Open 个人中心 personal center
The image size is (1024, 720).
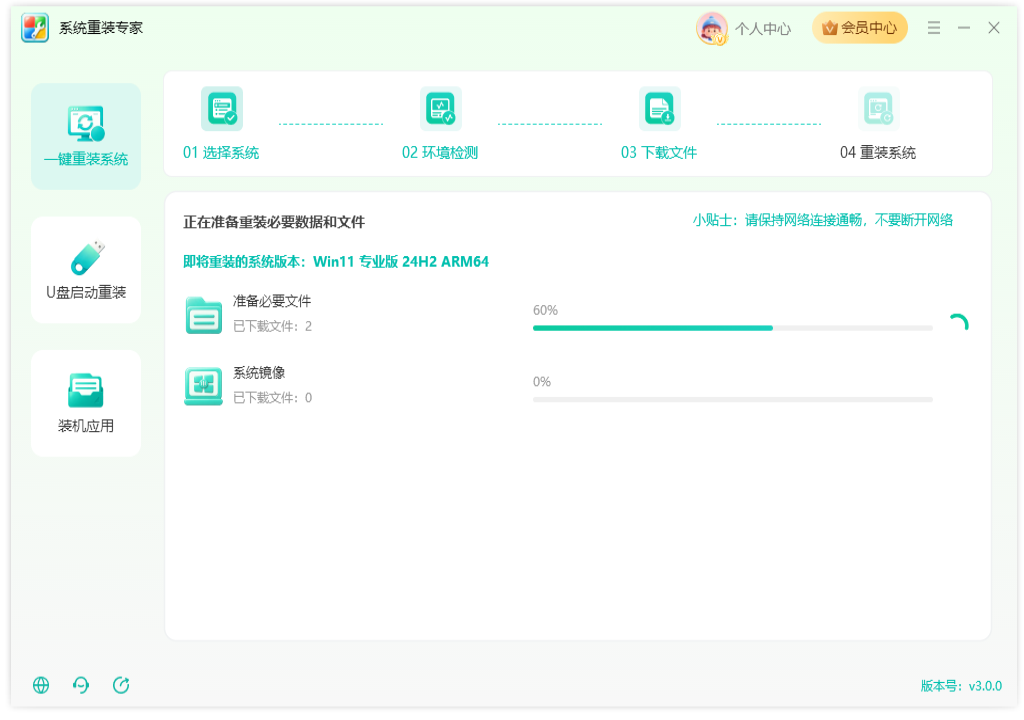tap(763, 29)
